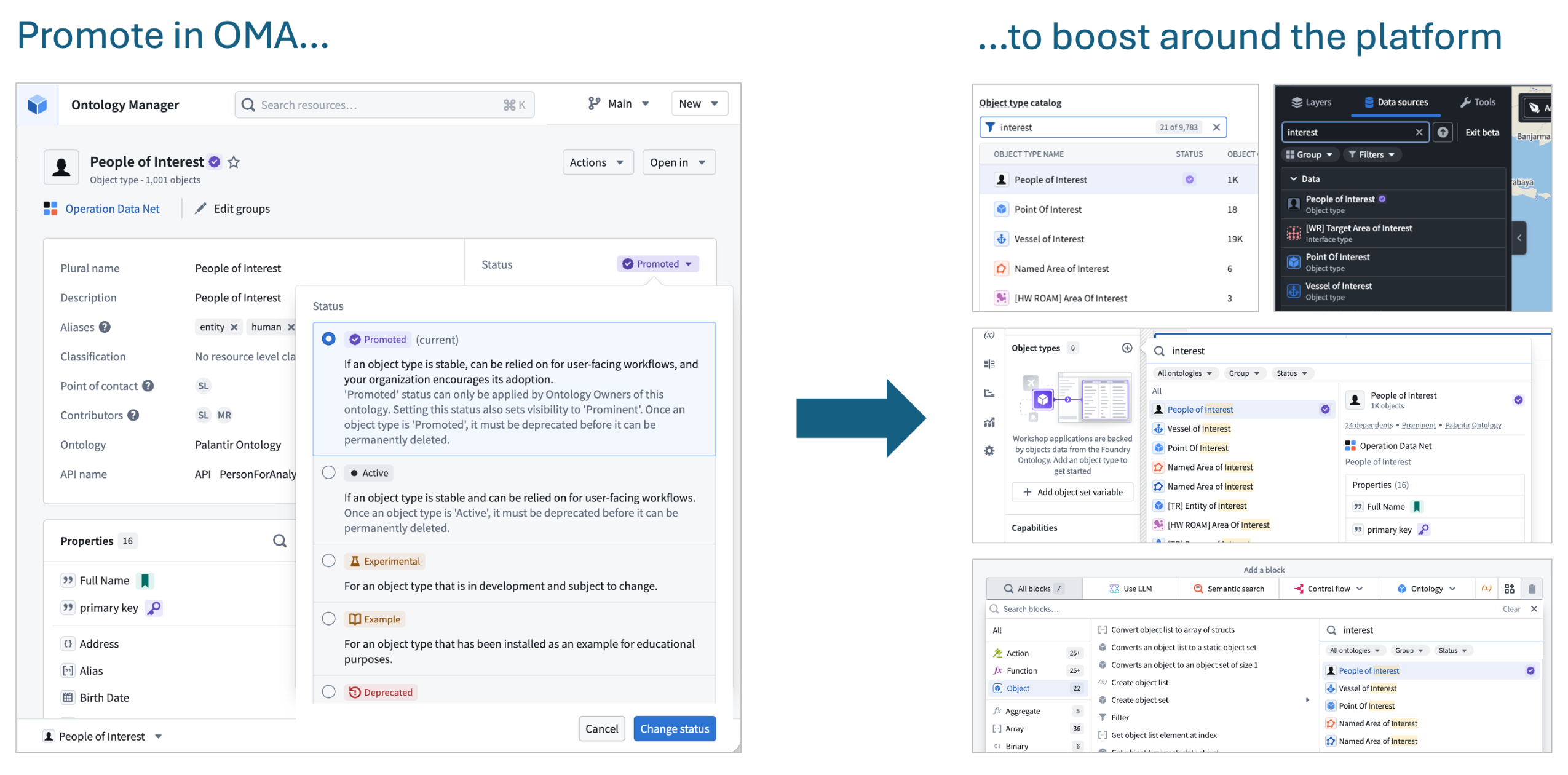1568x775 pixels.
Task: Collapse the Data section in the map panel
Action: click(x=1294, y=178)
